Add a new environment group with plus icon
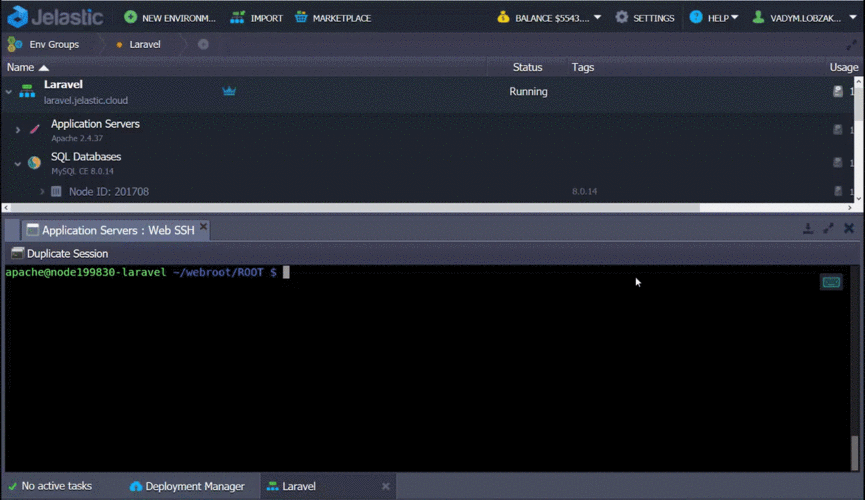 click(x=203, y=44)
